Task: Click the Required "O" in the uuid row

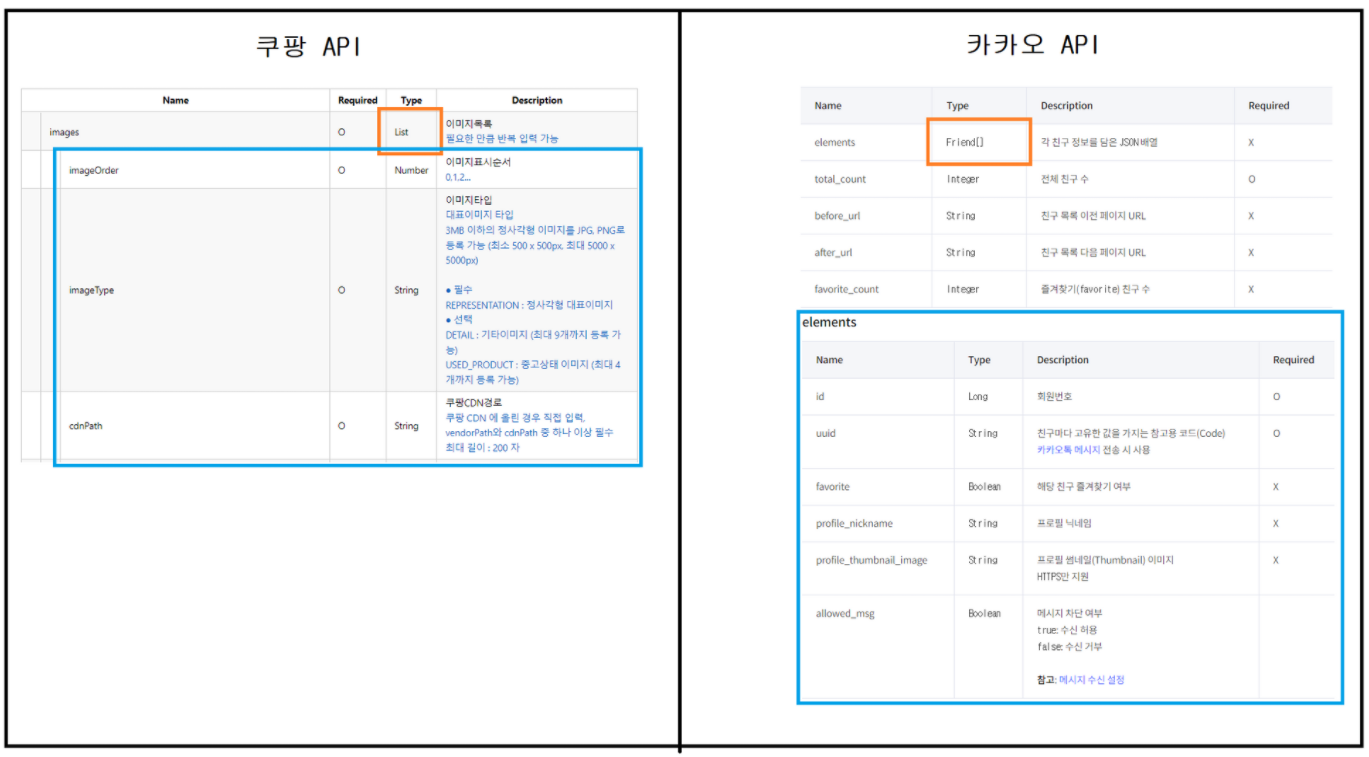Action: [x=1276, y=434]
